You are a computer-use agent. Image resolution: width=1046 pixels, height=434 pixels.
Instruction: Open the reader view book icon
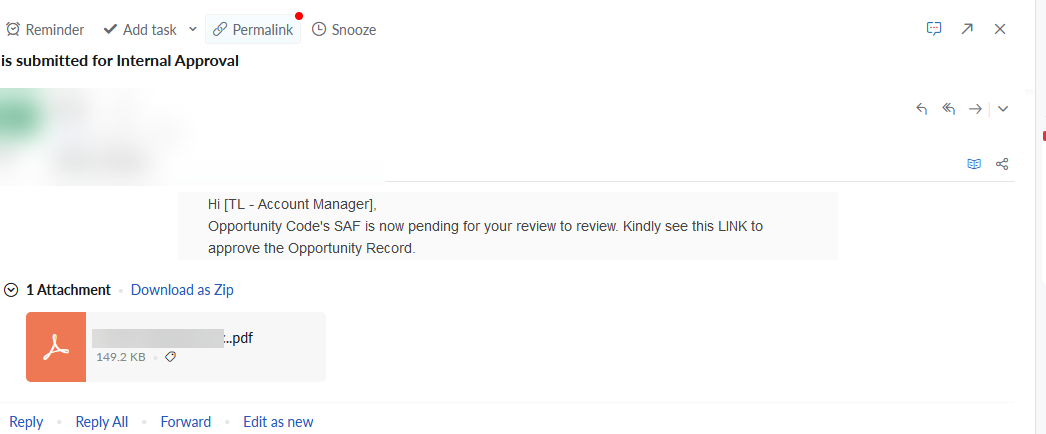click(x=974, y=164)
